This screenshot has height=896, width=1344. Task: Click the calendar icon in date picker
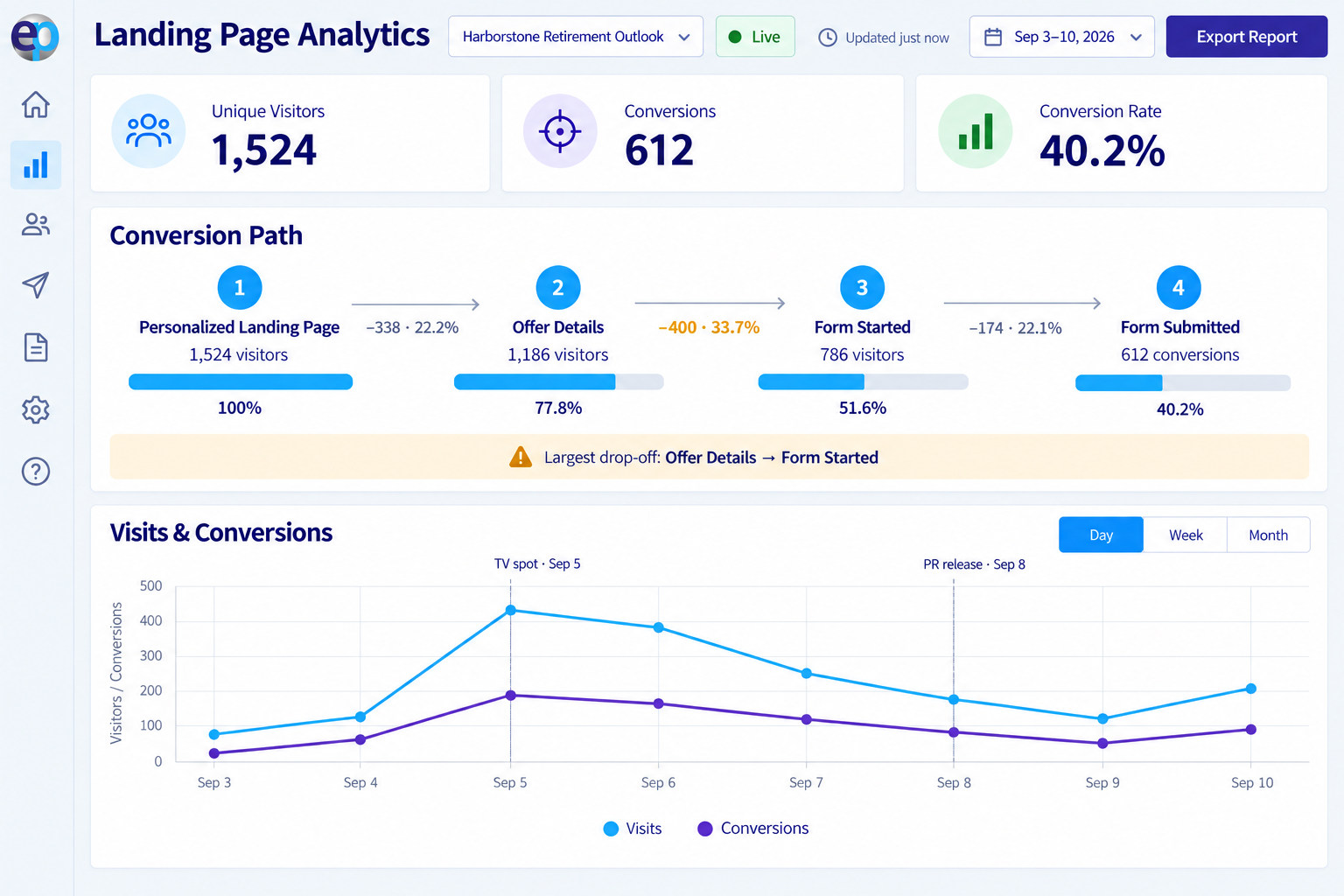[993, 37]
